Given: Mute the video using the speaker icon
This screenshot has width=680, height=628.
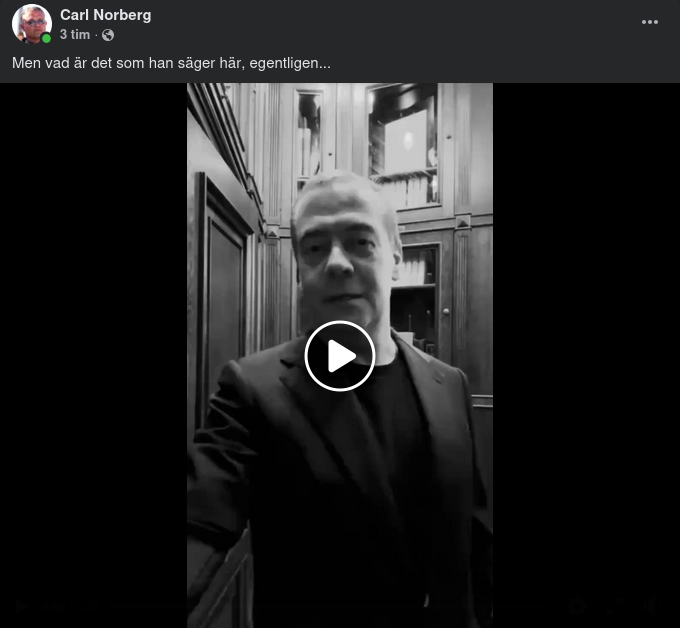Looking at the screenshot, I should point(651,605).
